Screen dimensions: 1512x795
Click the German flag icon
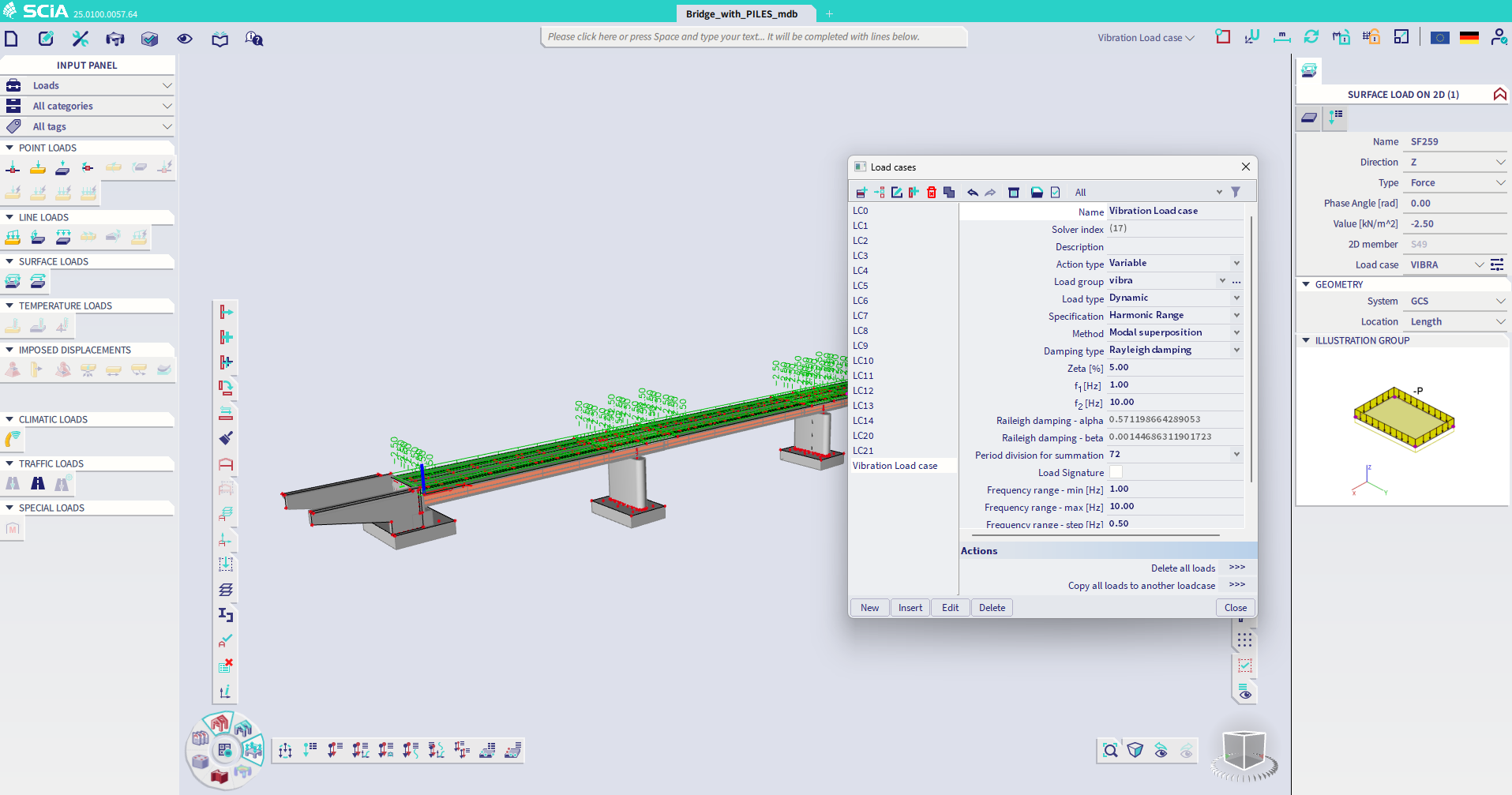click(x=1469, y=37)
